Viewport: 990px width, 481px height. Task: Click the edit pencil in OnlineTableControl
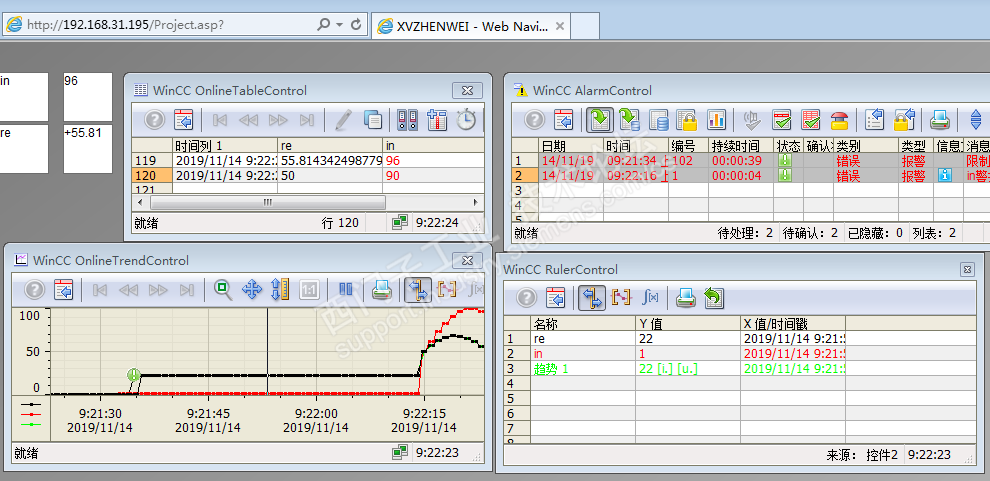click(x=343, y=119)
